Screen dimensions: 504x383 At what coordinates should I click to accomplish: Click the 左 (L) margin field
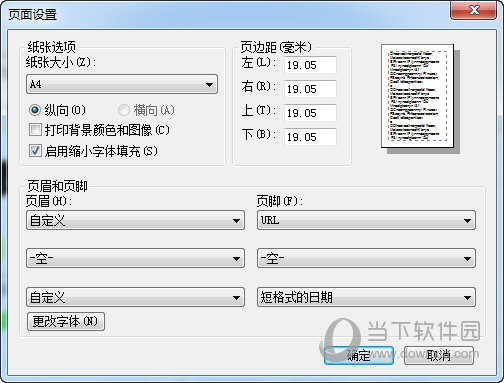310,65
